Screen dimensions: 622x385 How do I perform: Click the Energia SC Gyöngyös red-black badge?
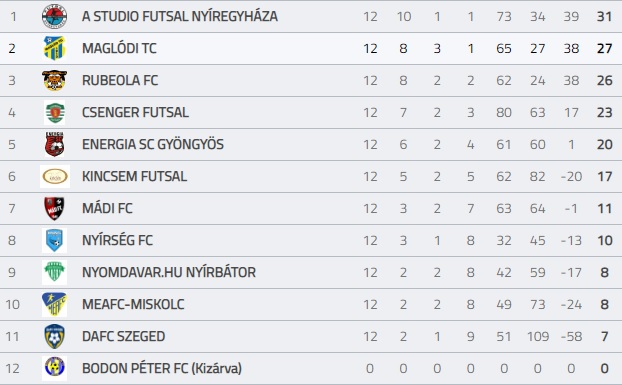(54, 144)
